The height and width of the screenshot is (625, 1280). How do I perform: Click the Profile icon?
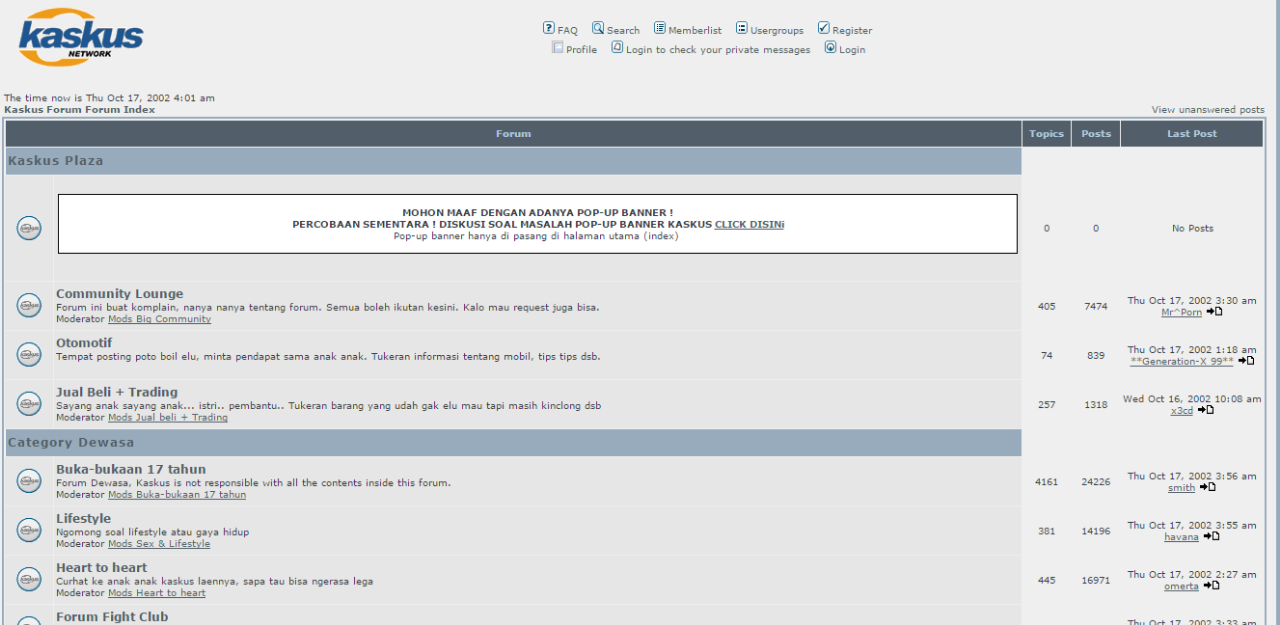coord(558,47)
